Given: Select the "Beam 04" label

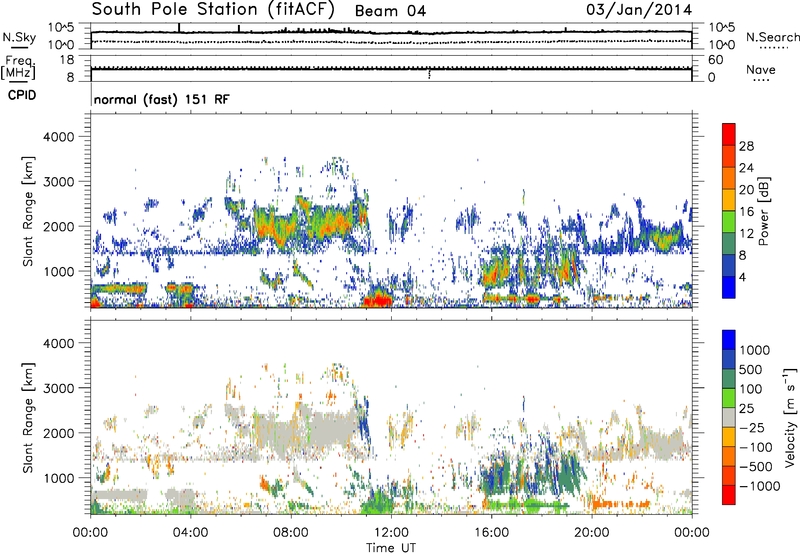Looking at the screenshot, I should (x=390, y=11).
